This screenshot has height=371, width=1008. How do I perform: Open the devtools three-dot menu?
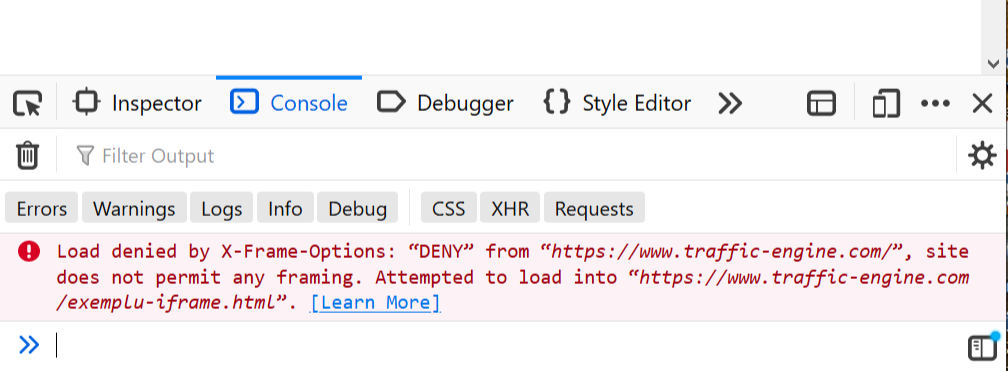[935, 104]
